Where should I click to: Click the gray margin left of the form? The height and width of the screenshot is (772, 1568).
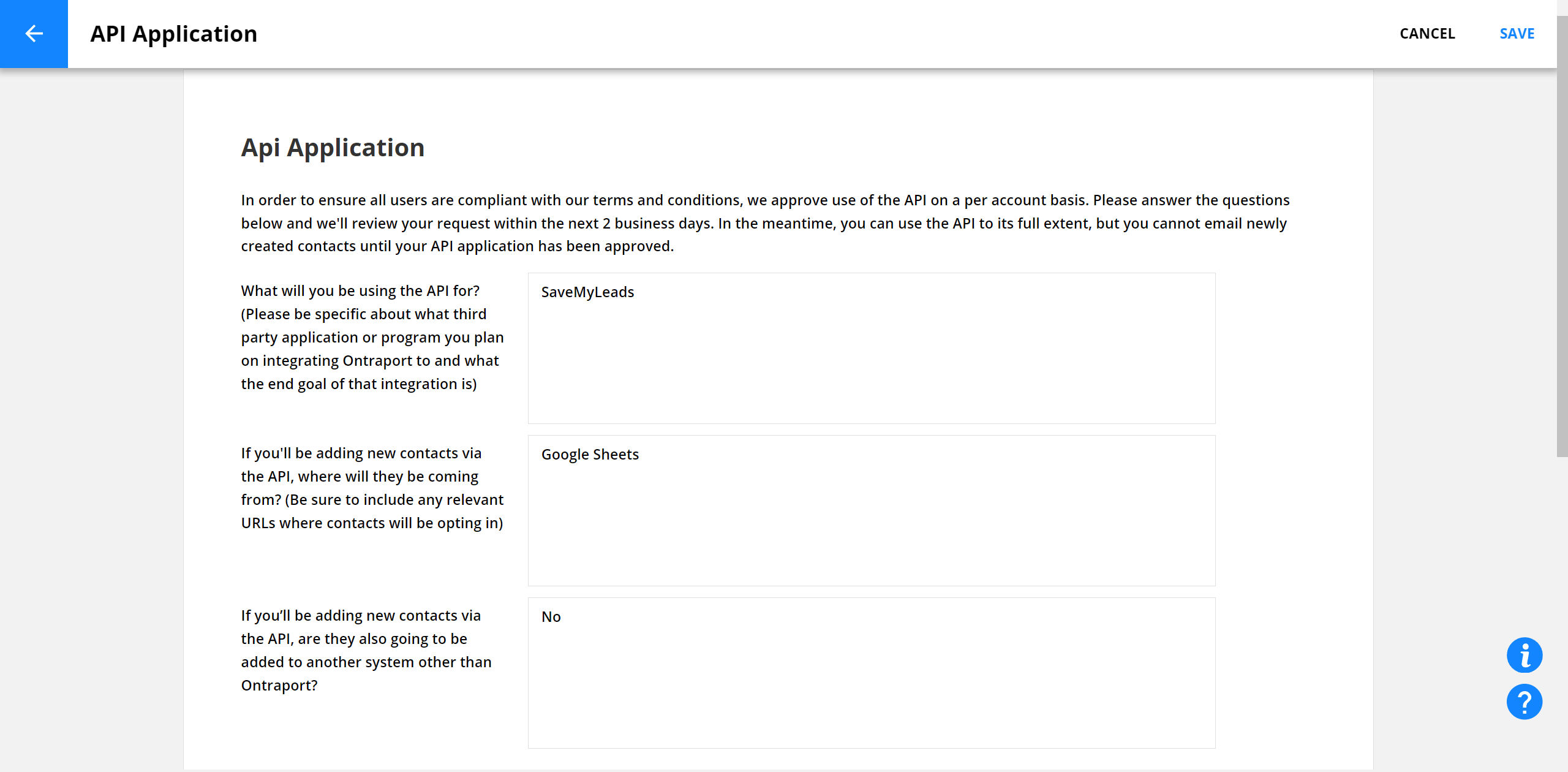[92, 417]
